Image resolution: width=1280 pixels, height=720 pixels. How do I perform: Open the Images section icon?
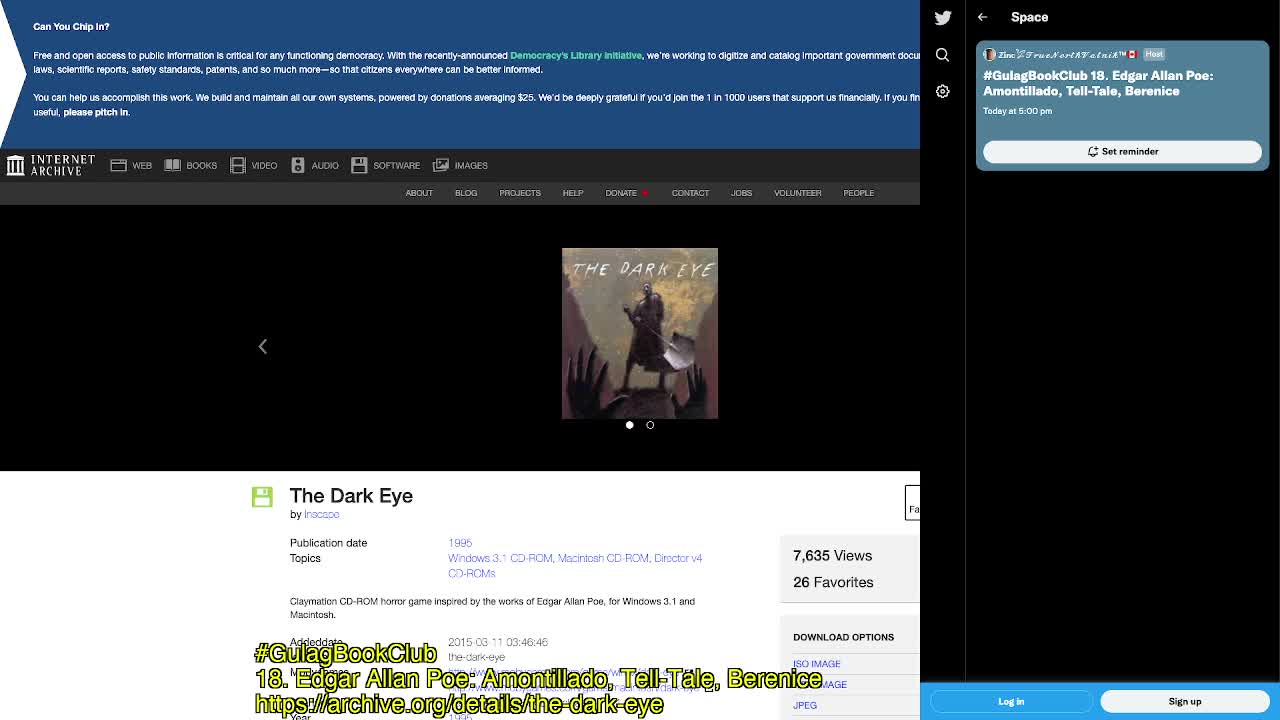click(x=440, y=165)
